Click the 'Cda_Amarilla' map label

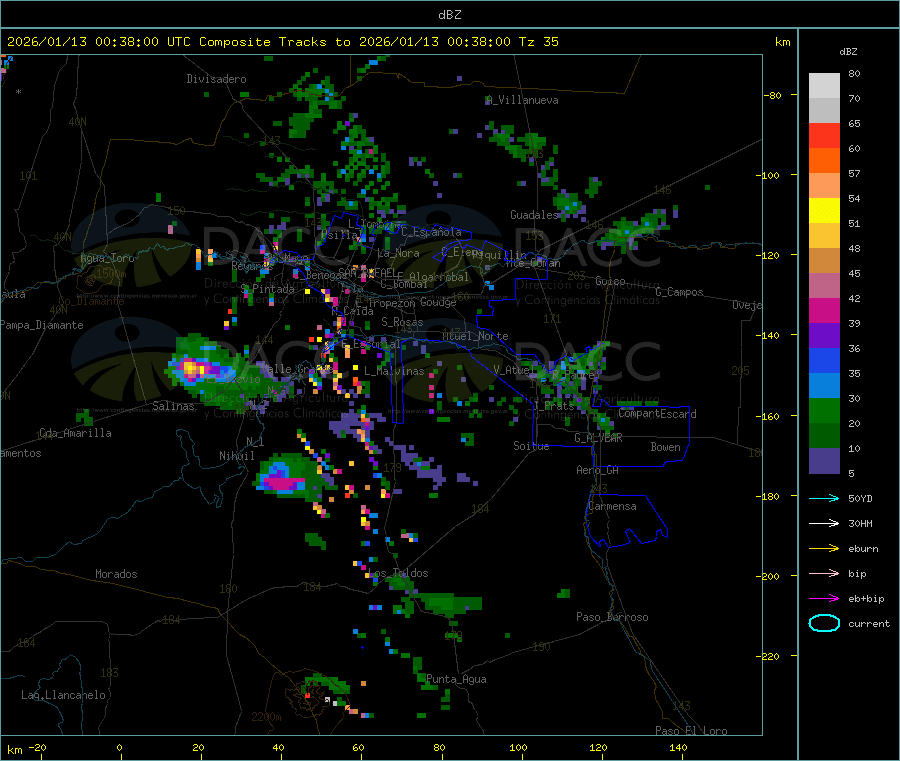pos(75,433)
